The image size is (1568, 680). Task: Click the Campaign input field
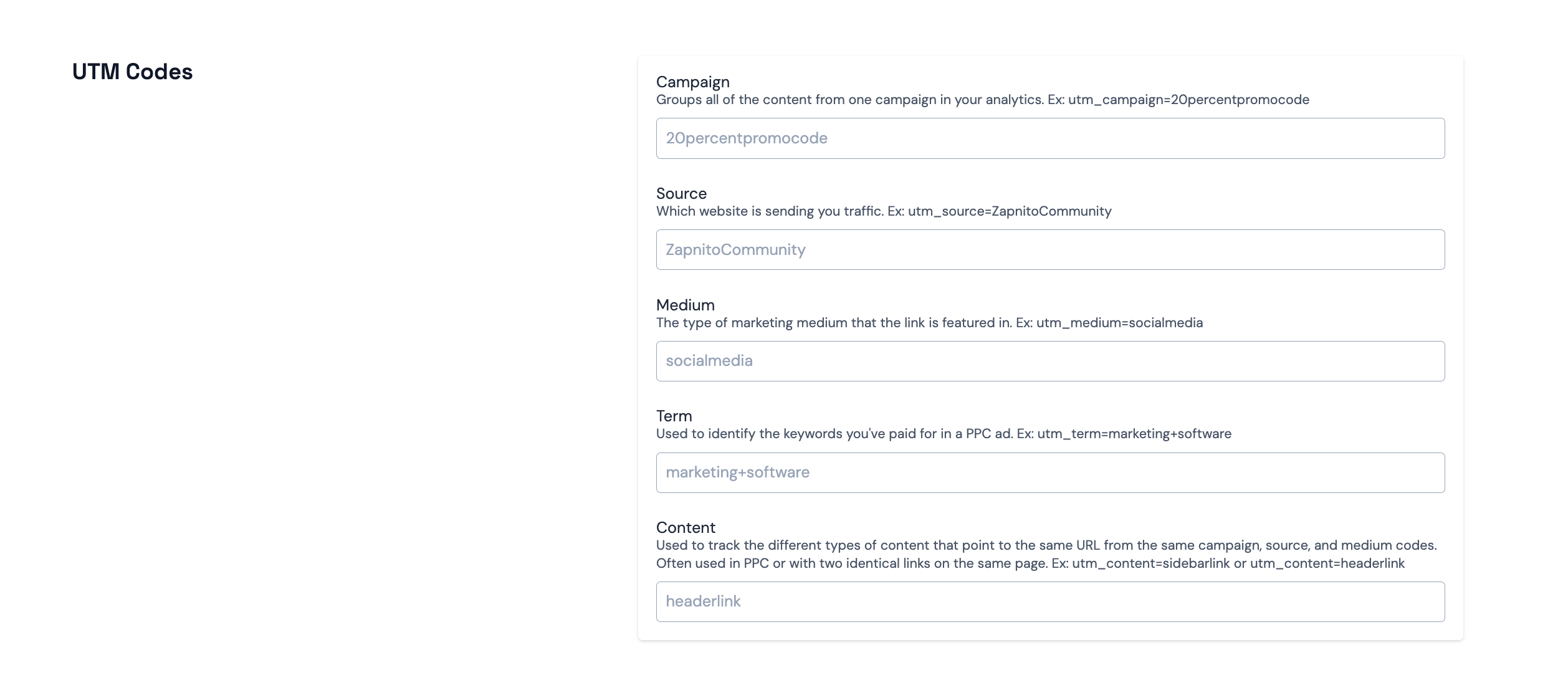coord(1050,138)
